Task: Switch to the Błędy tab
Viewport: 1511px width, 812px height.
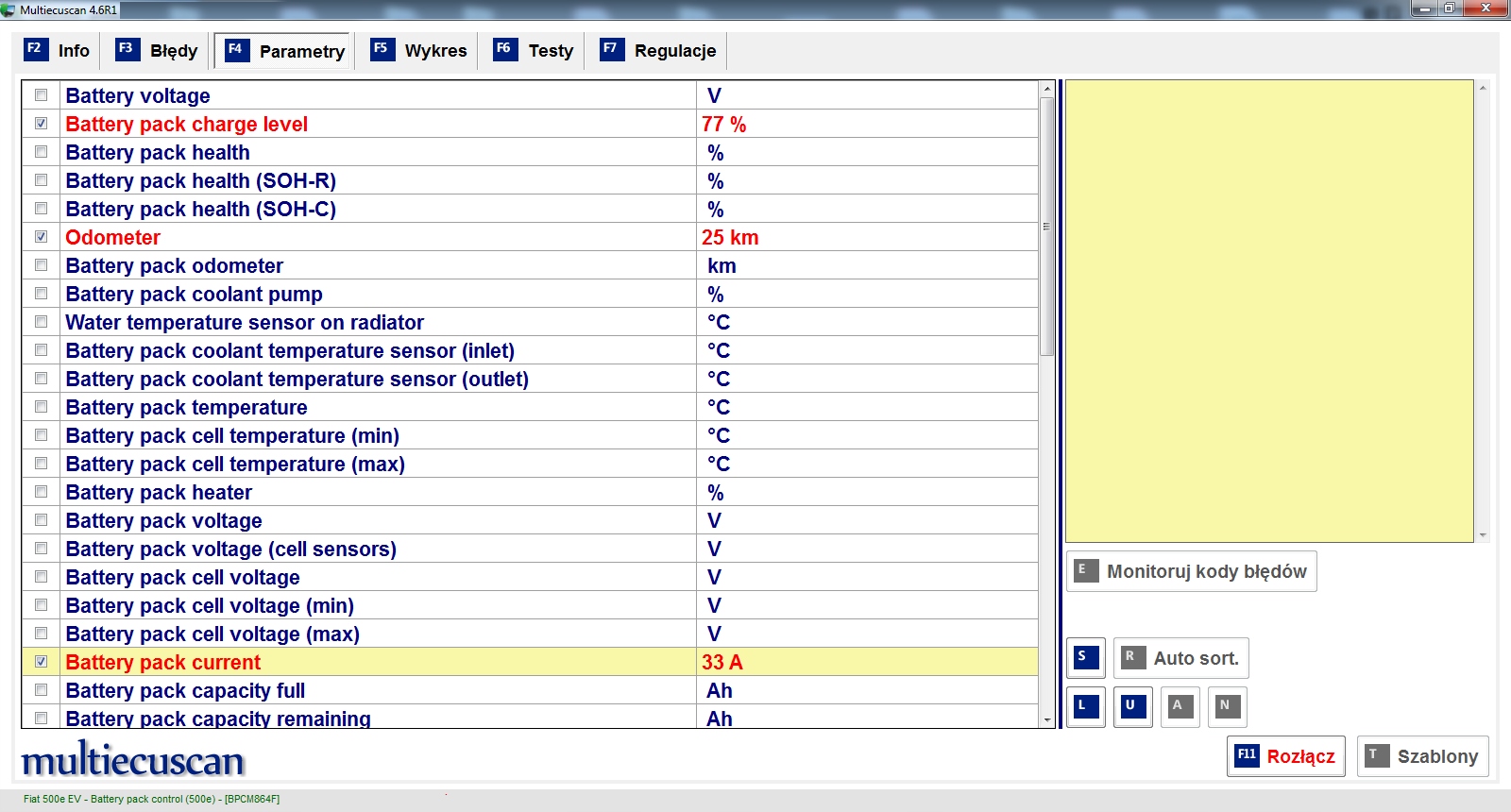Action: (x=157, y=51)
